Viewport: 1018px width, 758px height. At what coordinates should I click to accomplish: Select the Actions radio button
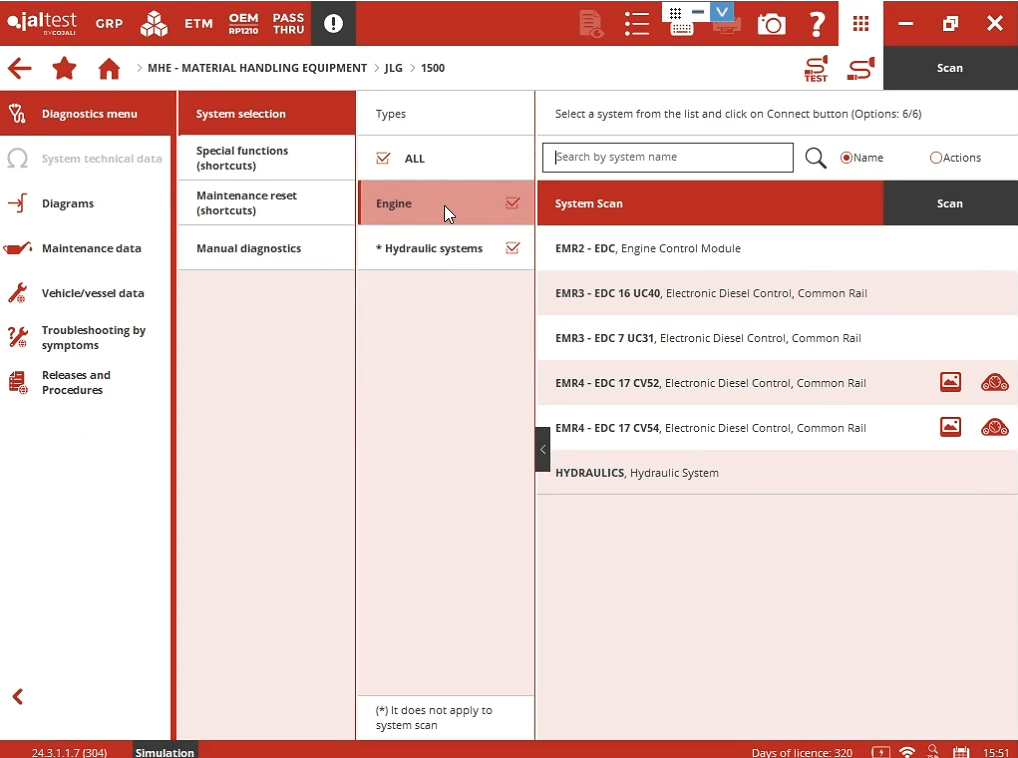(x=936, y=158)
